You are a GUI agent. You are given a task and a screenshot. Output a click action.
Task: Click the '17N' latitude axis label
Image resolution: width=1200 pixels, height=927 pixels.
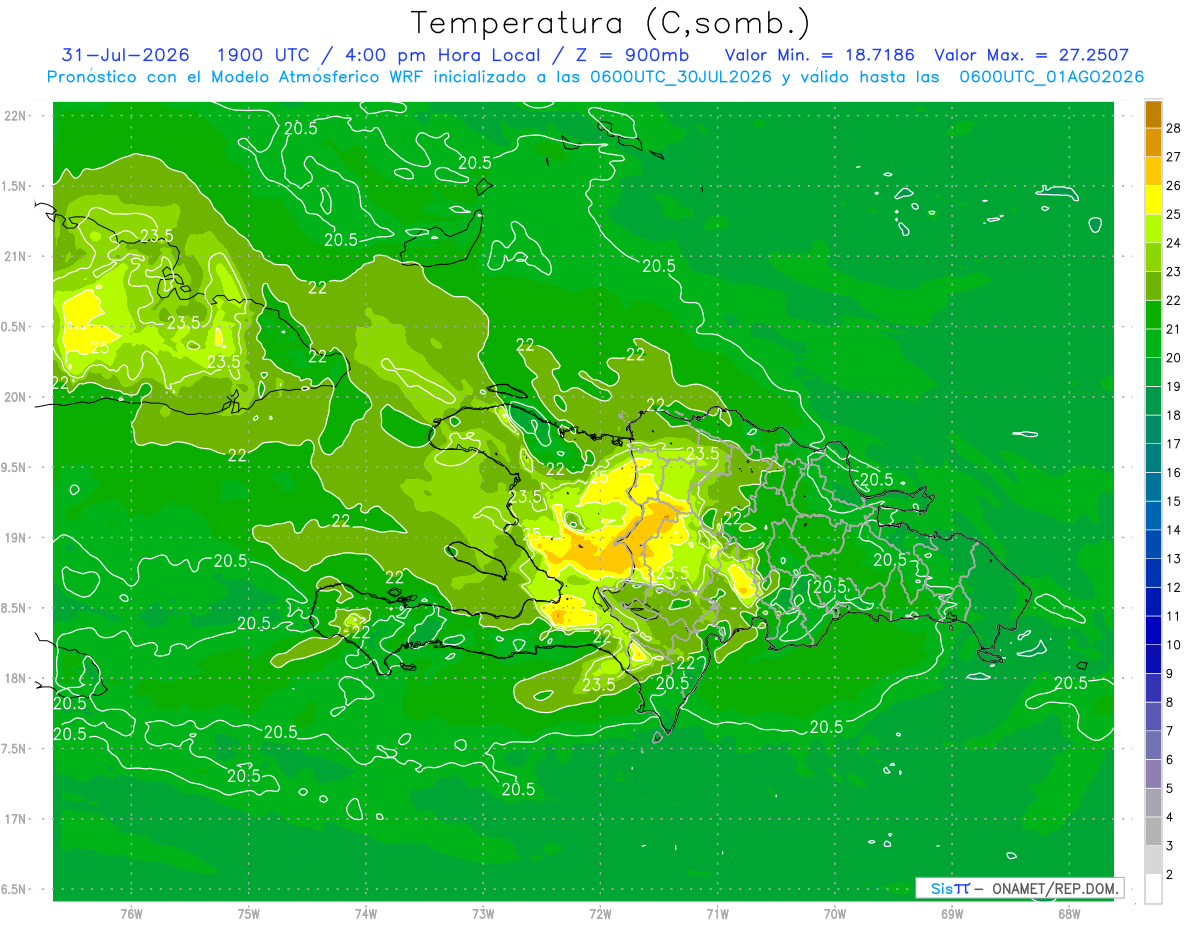tap(17, 819)
